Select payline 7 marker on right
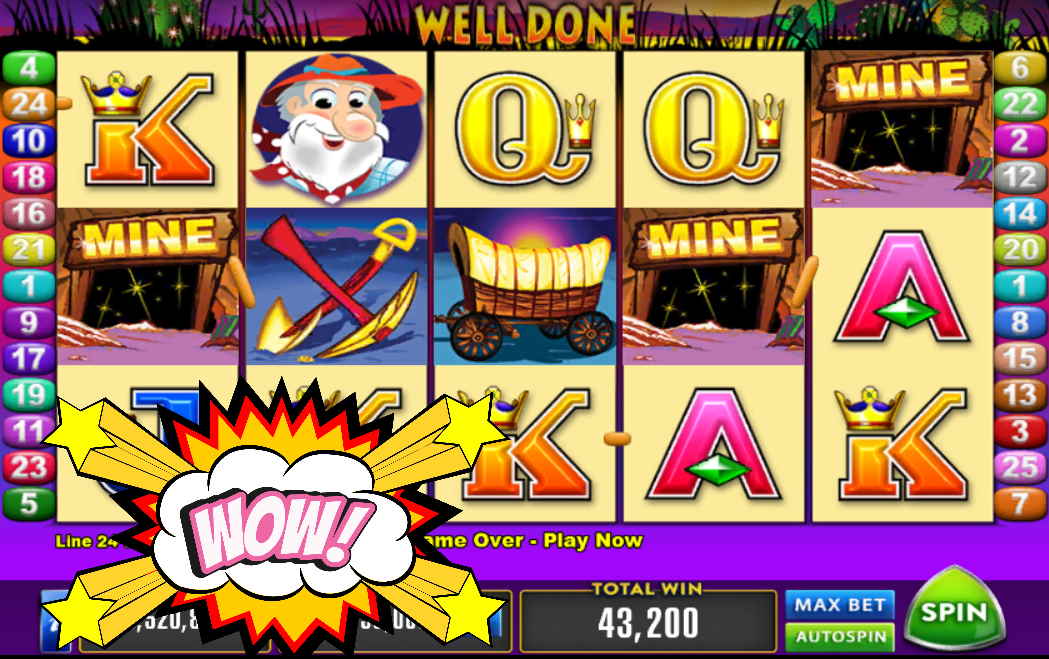Viewport: 1049px width, 659px height. [1020, 503]
